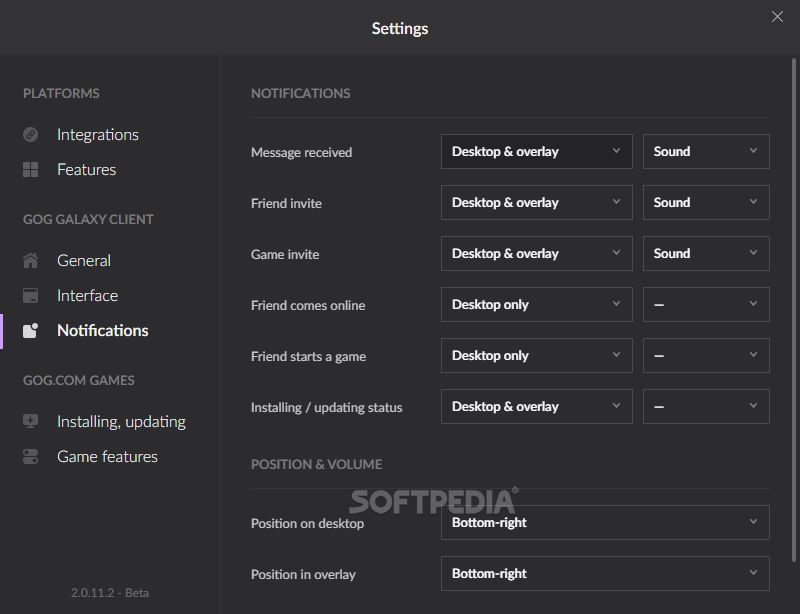Open Game features settings

[x=107, y=456]
